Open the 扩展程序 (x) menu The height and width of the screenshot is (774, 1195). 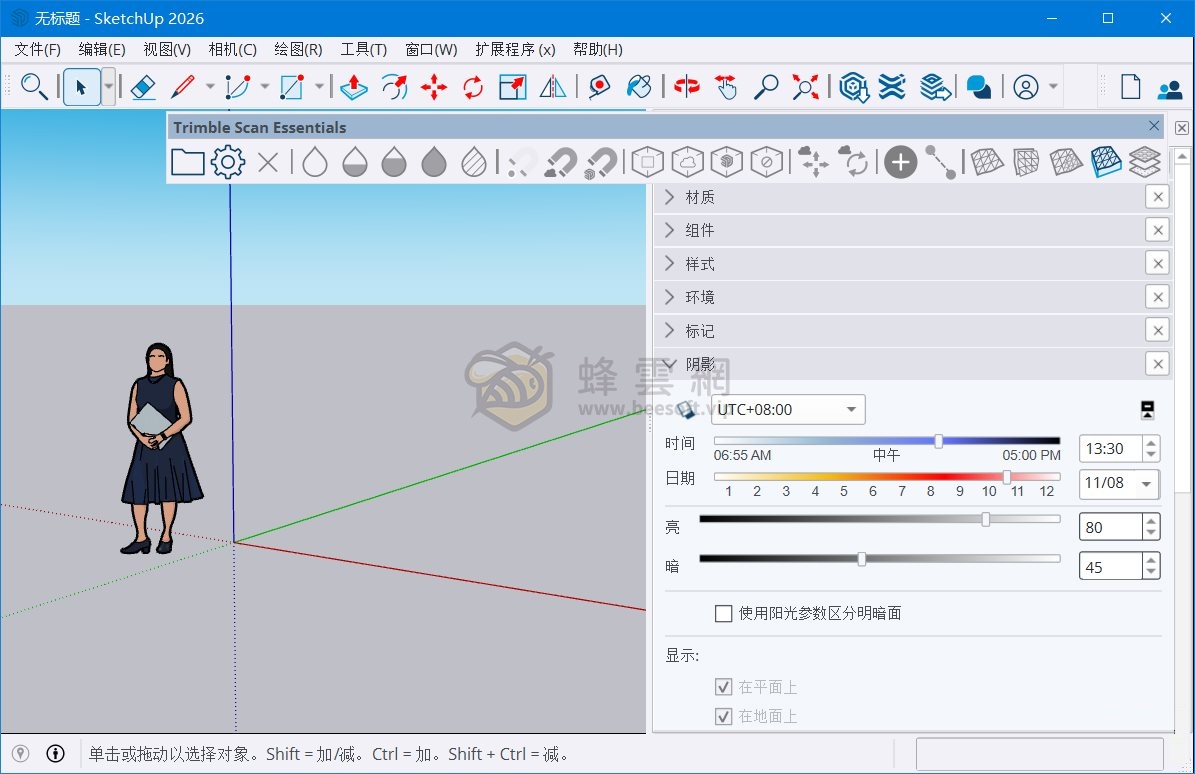point(515,50)
